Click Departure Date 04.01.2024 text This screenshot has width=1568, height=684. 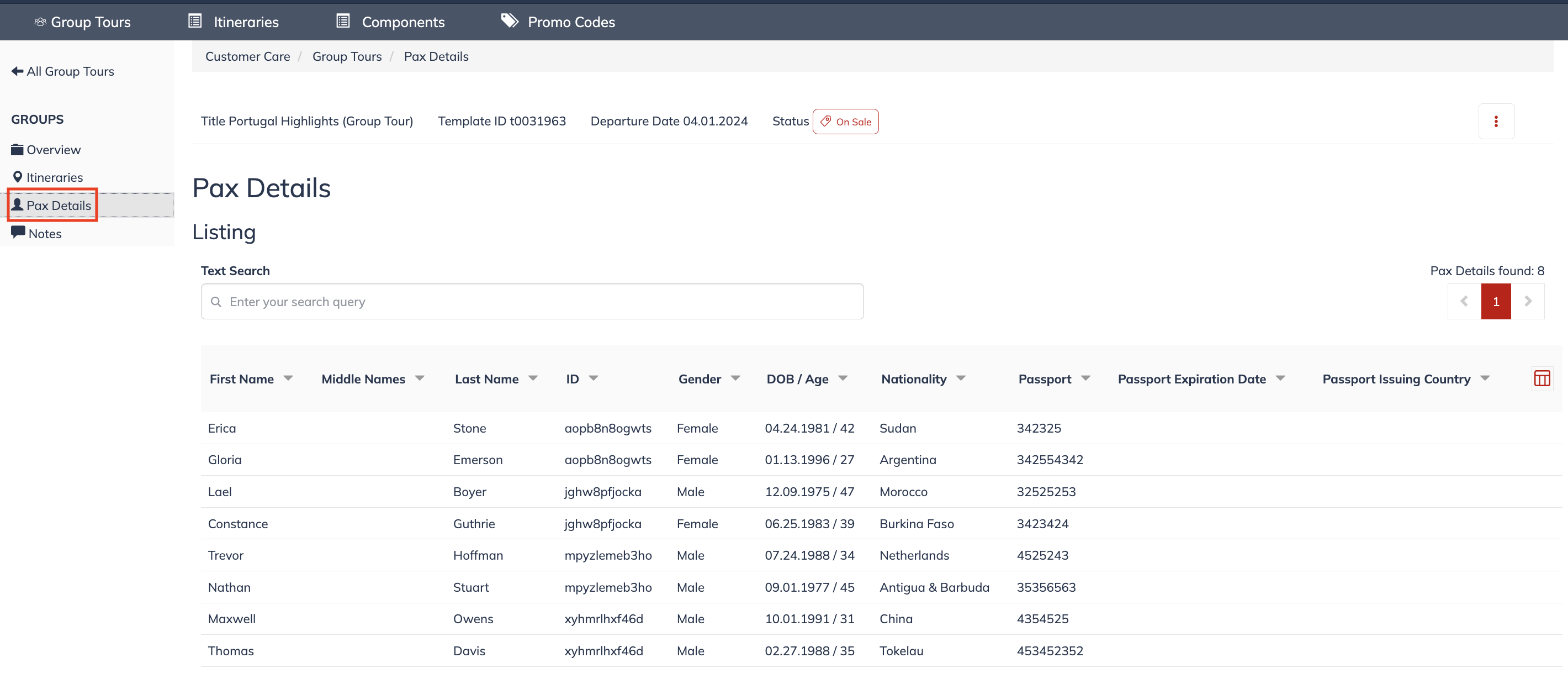(669, 121)
